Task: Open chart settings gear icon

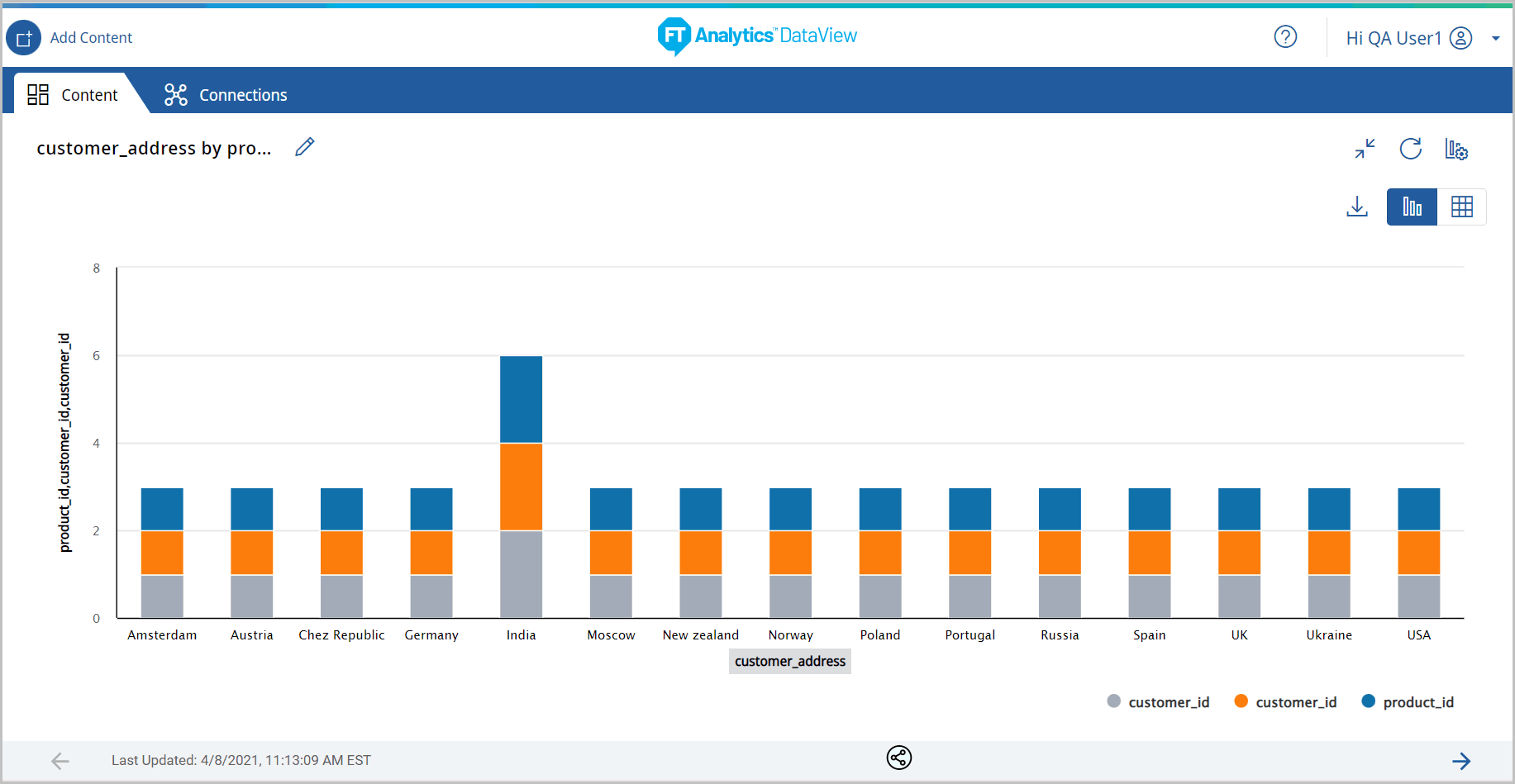Action: point(1455,149)
